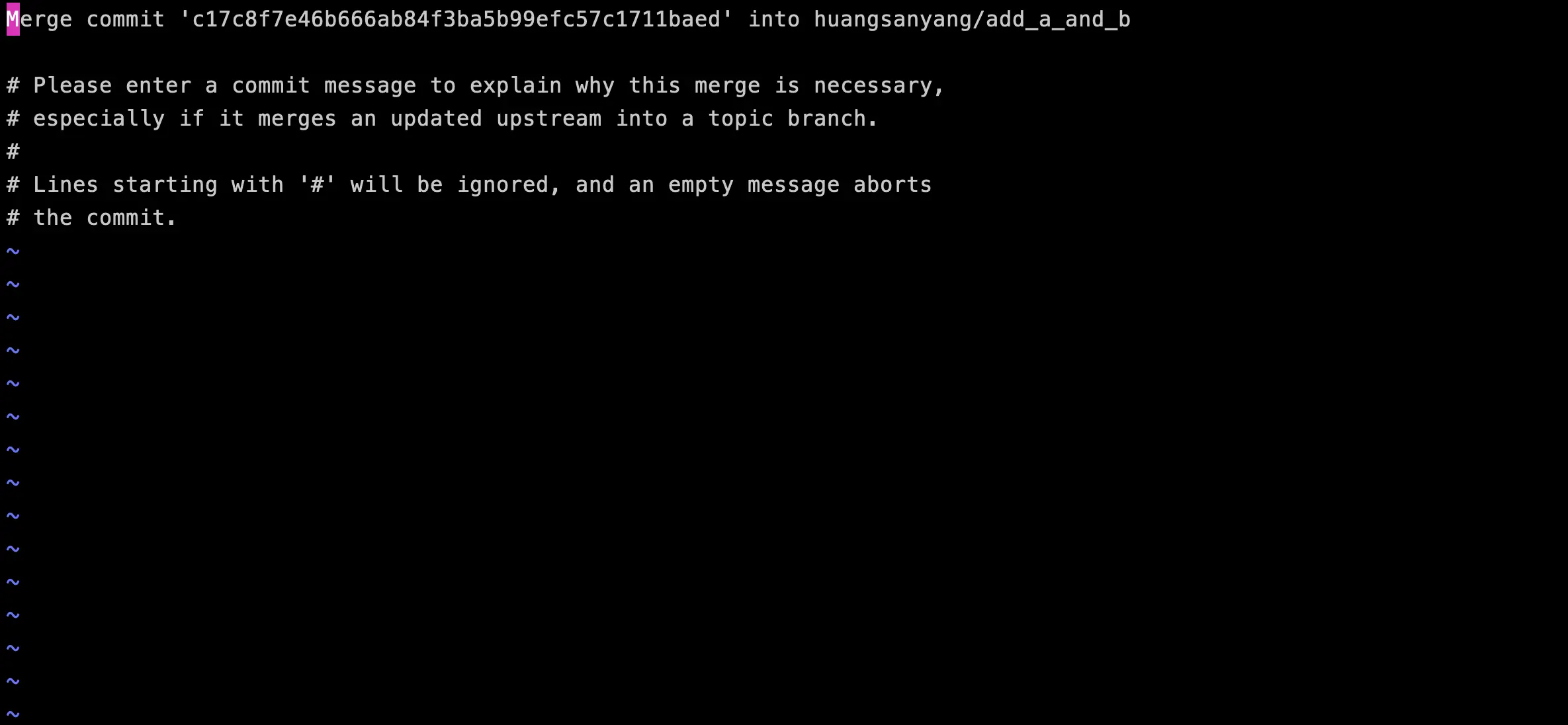1568x725 pixels.
Task: Click the words 'topic branch.'
Action: pos(793,118)
